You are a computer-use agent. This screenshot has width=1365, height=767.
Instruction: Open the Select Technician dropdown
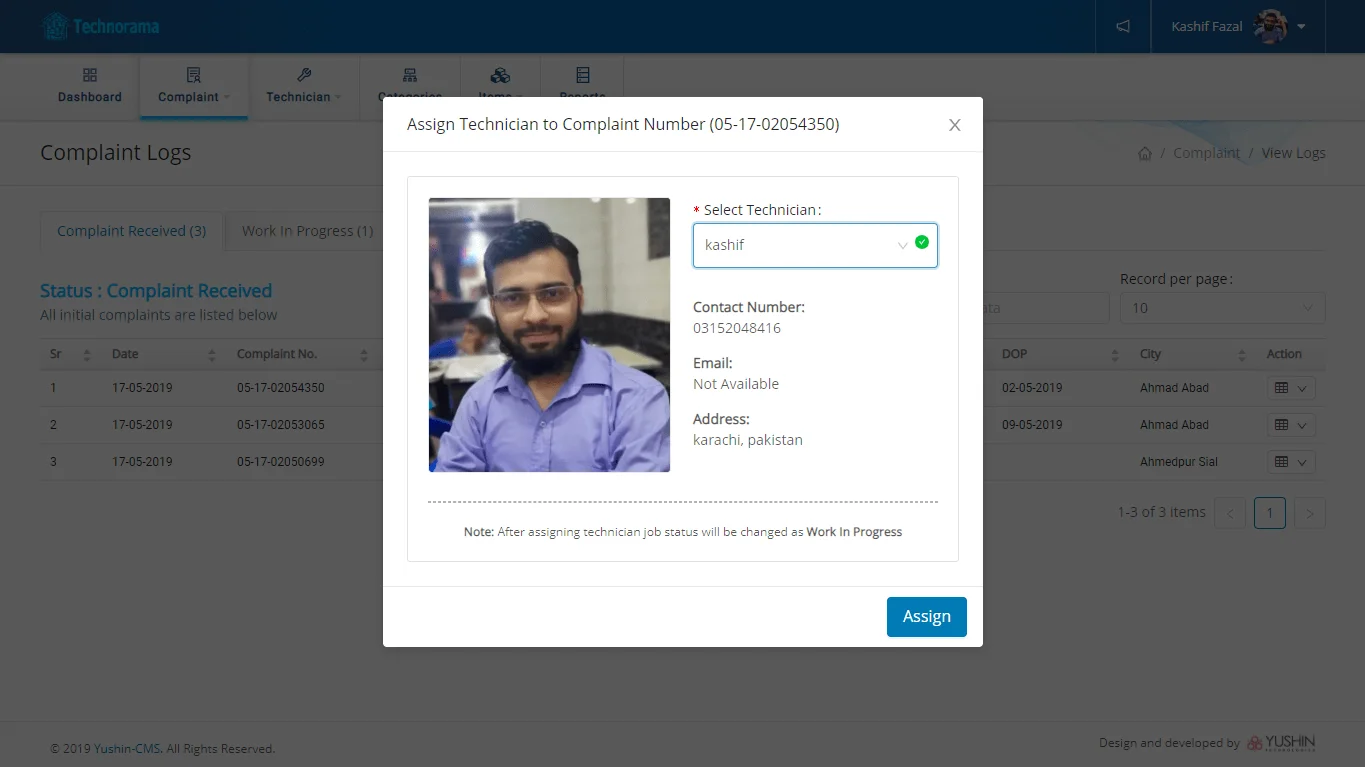pyautogui.click(x=814, y=245)
